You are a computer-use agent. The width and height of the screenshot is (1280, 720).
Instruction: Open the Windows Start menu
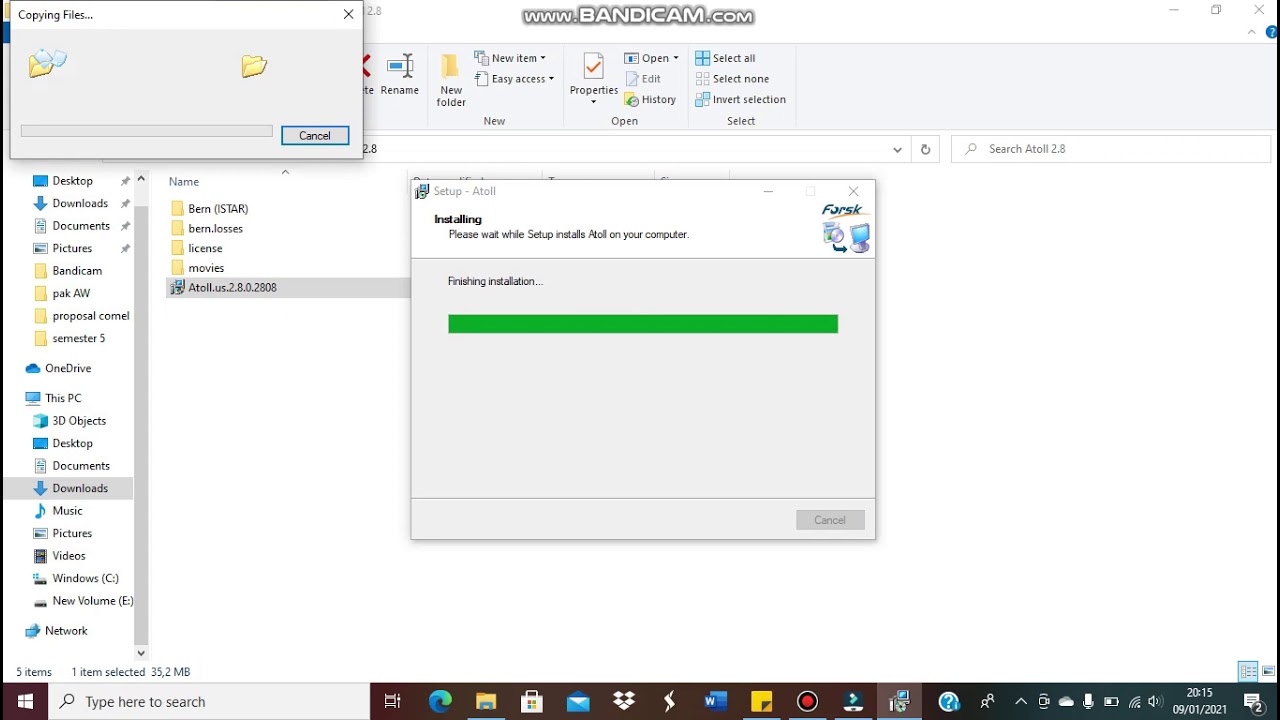(x=24, y=701)
